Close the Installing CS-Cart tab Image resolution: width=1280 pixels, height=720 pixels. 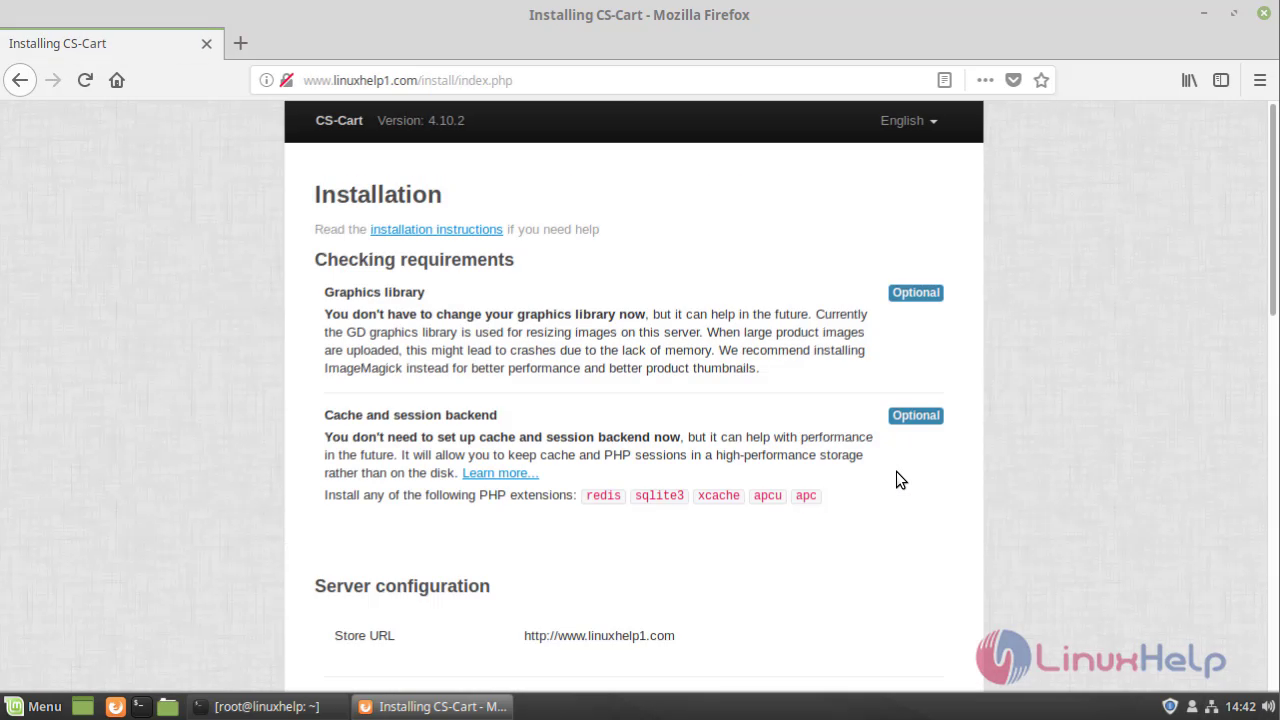(207, 44)
